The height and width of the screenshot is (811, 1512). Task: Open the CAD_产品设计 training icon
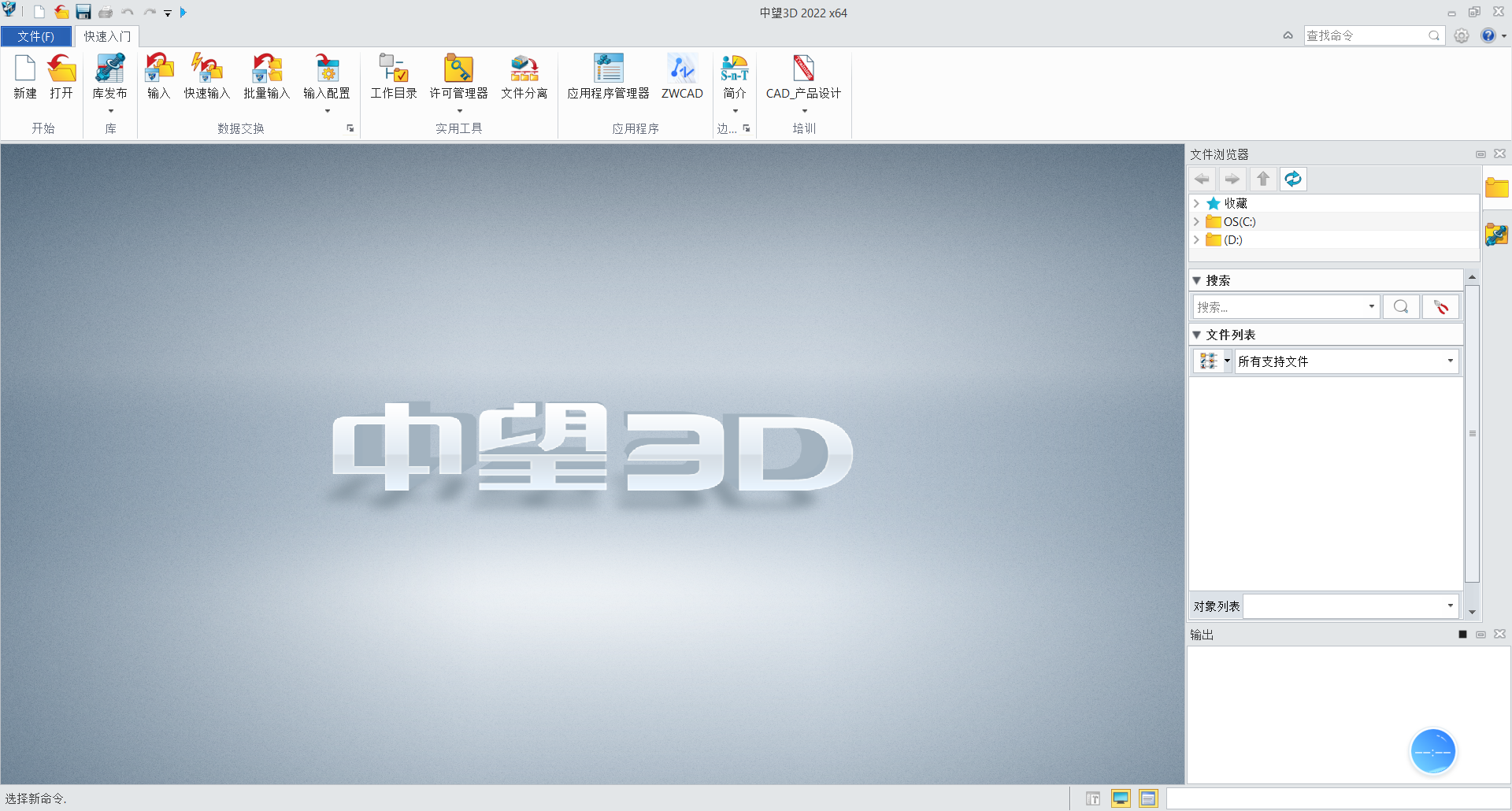point(803,69)
